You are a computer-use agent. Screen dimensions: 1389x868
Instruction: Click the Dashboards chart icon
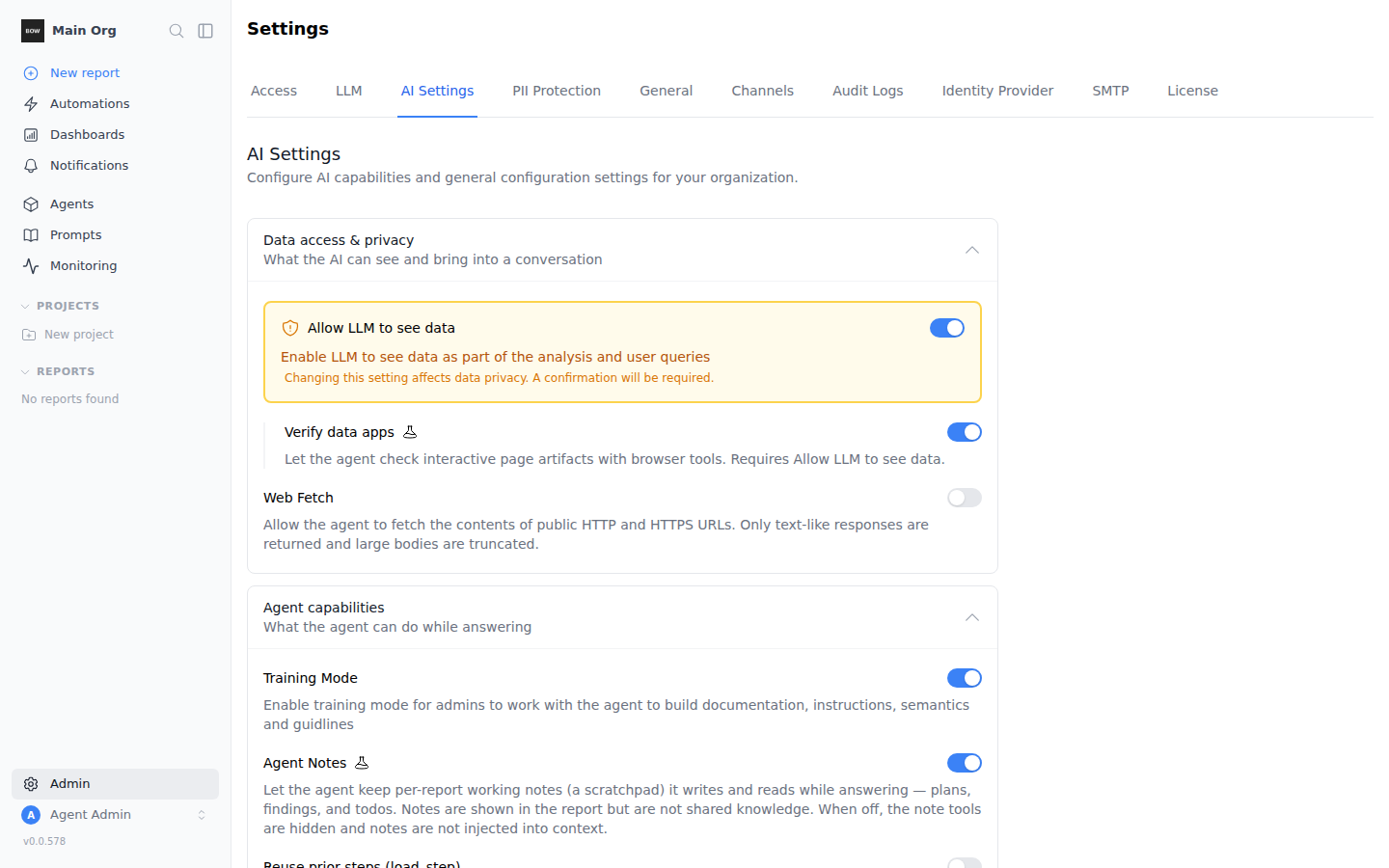(x=31, y=135)
